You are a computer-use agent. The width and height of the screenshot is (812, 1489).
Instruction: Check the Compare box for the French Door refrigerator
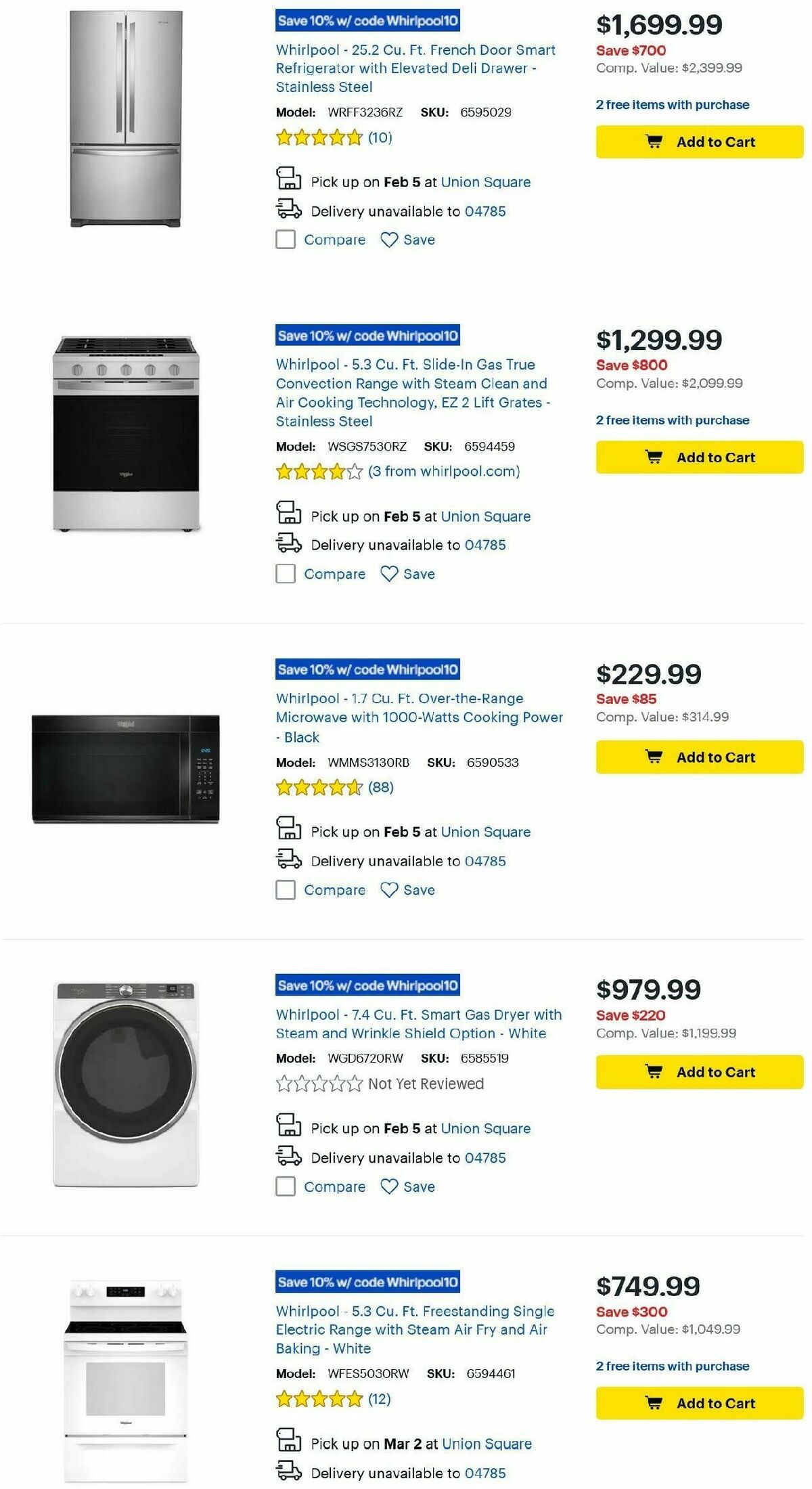(x=285, y=240)
